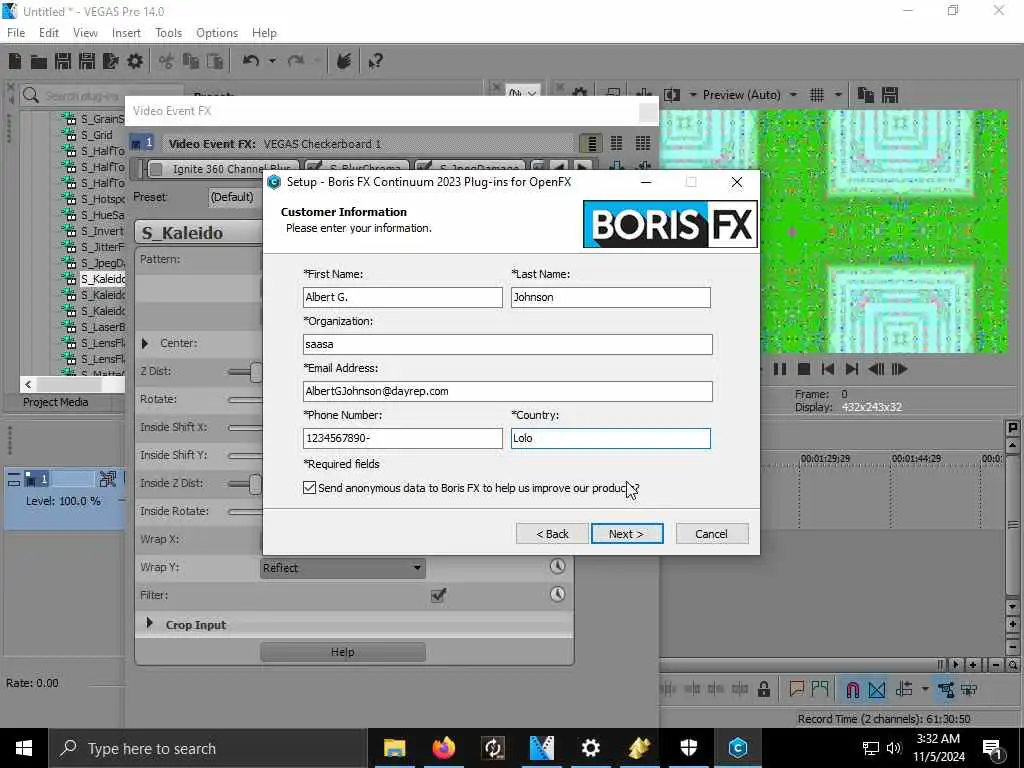Click the Open folder icon in VEGAS toolbar
This screenshot has height=768, width=1024.
pos(39,61)
